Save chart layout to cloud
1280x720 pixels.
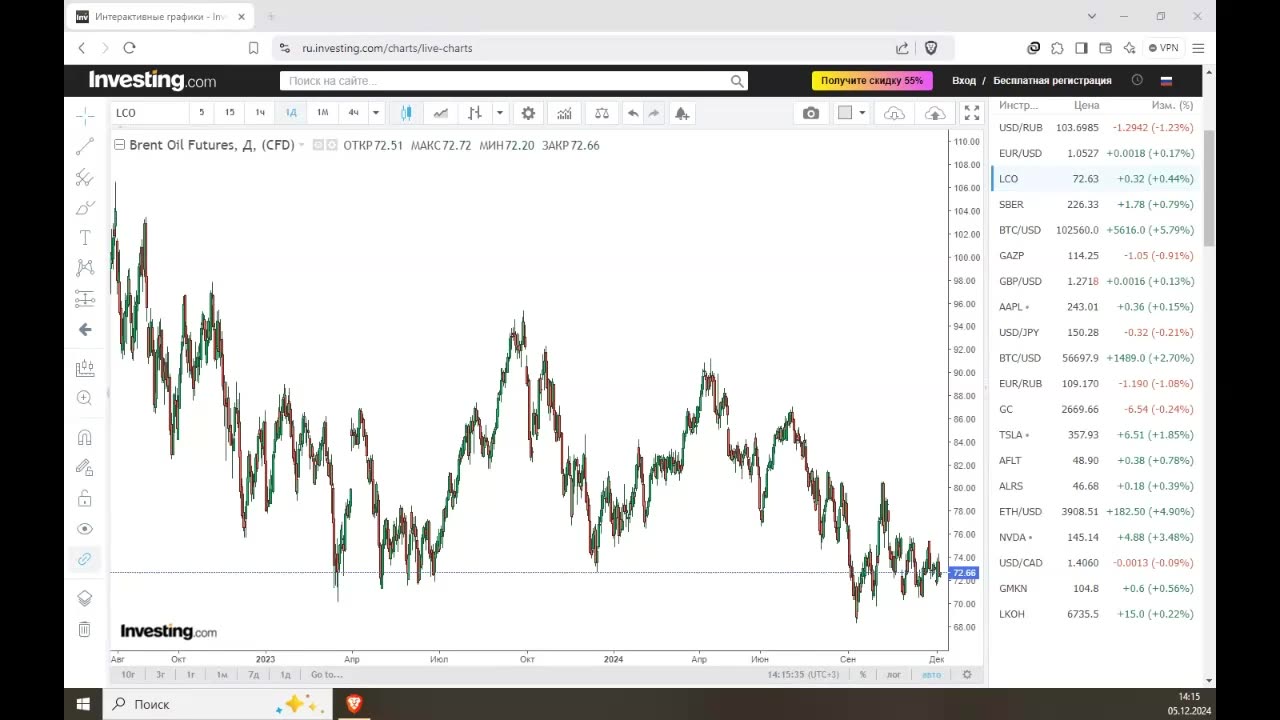[935, 113]
